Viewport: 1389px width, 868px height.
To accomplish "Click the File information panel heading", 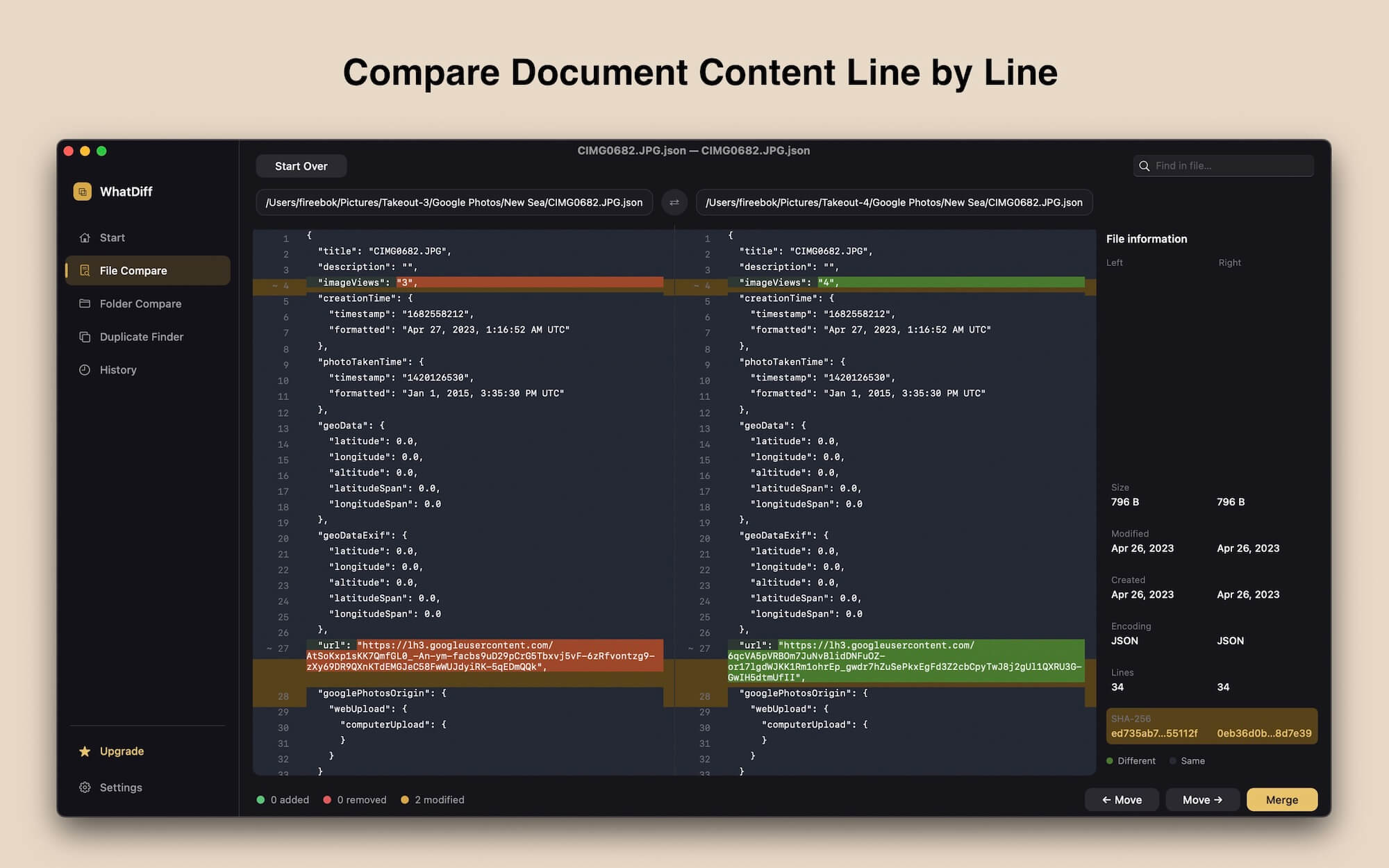I will [x=1147, y=239].
